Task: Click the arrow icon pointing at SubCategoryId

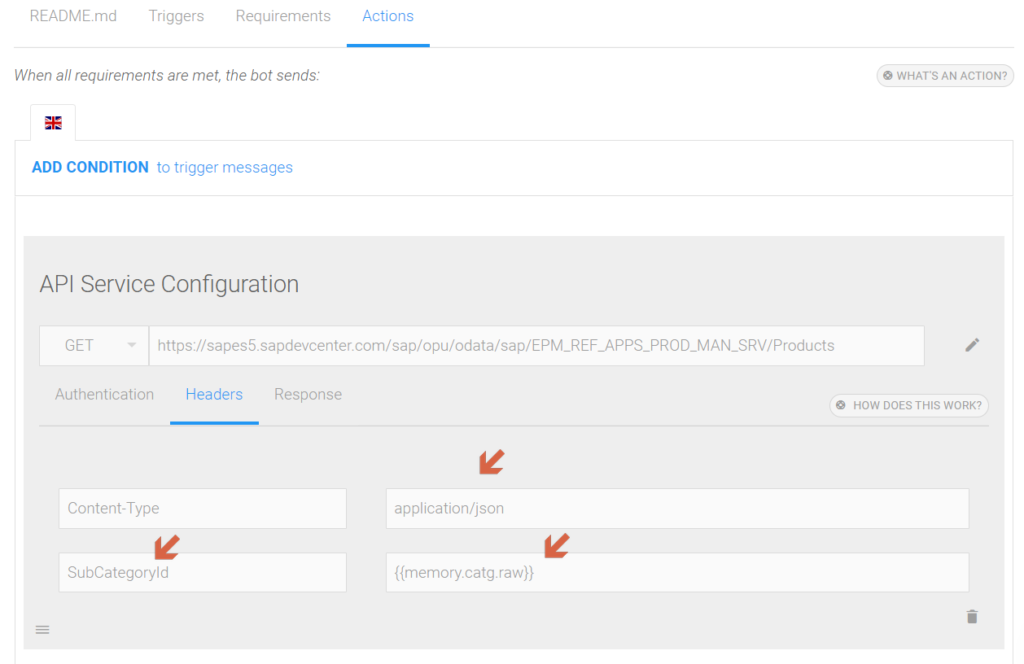Action: (166, 546)
